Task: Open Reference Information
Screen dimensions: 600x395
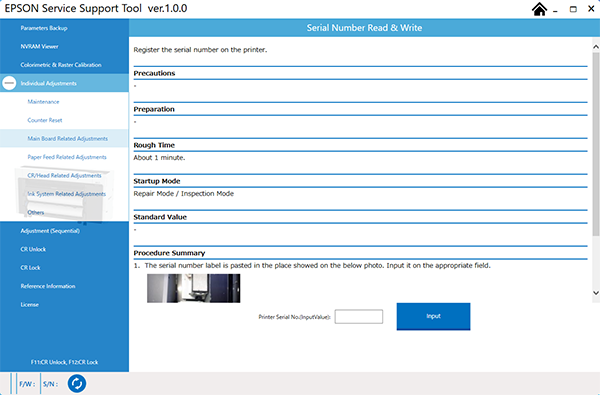Action: click(x=48, y=286)
